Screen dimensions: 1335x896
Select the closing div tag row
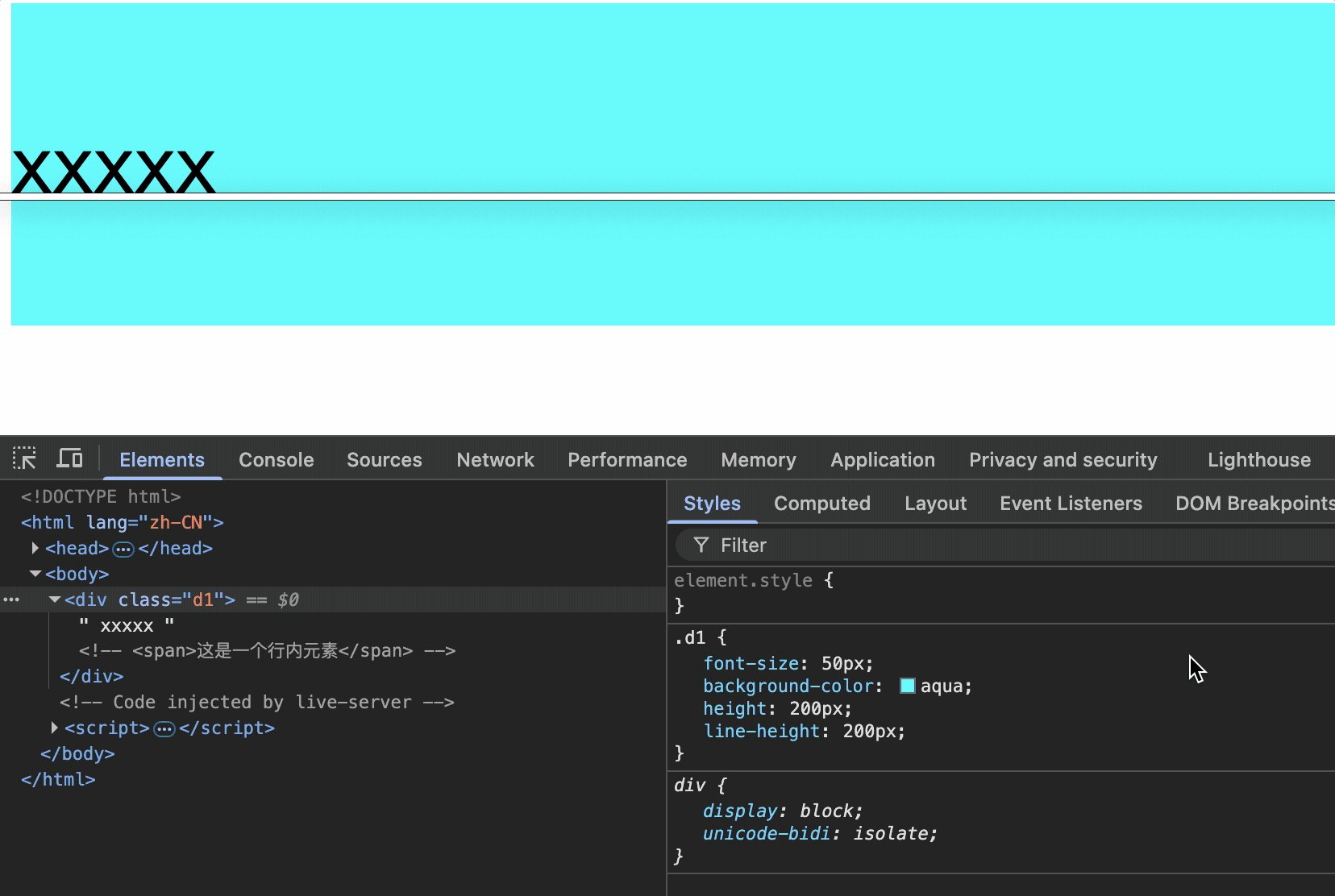(x=92, y=676)
